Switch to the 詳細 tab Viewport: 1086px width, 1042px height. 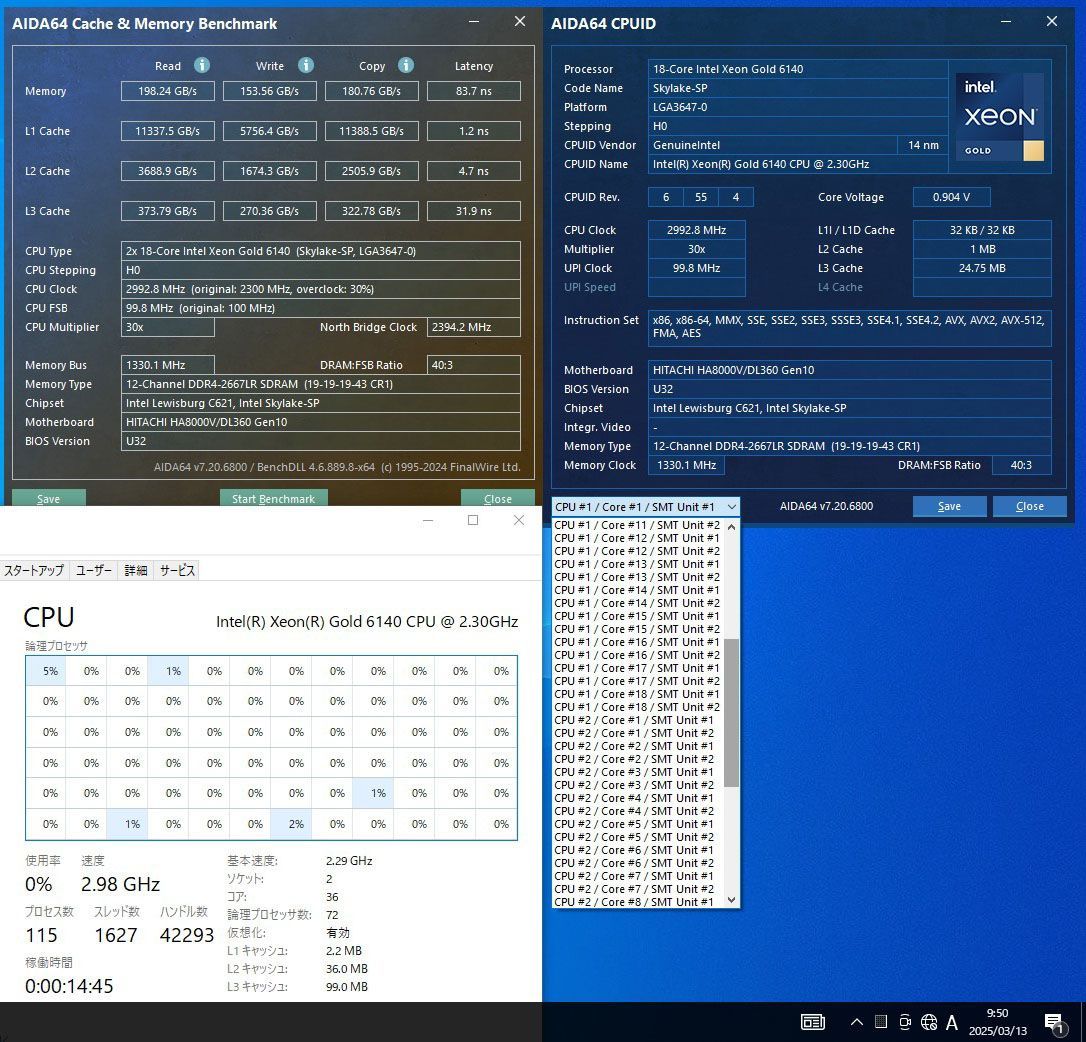click(135, 570)
